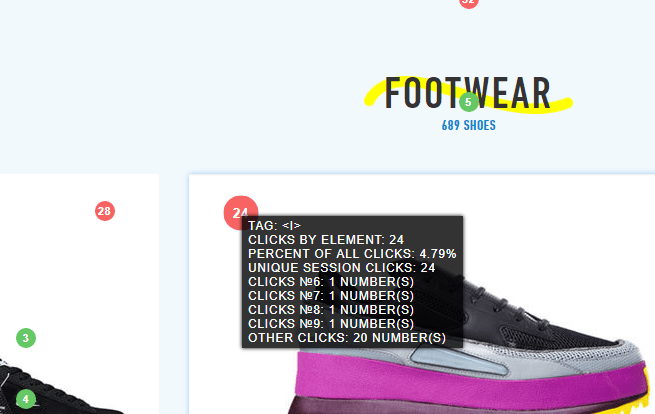This screenshot has width=655, height=414.
Task: Select the PERCENT OF ALL CLICKS: 4.79% line
Action: [x=352, y=254]
